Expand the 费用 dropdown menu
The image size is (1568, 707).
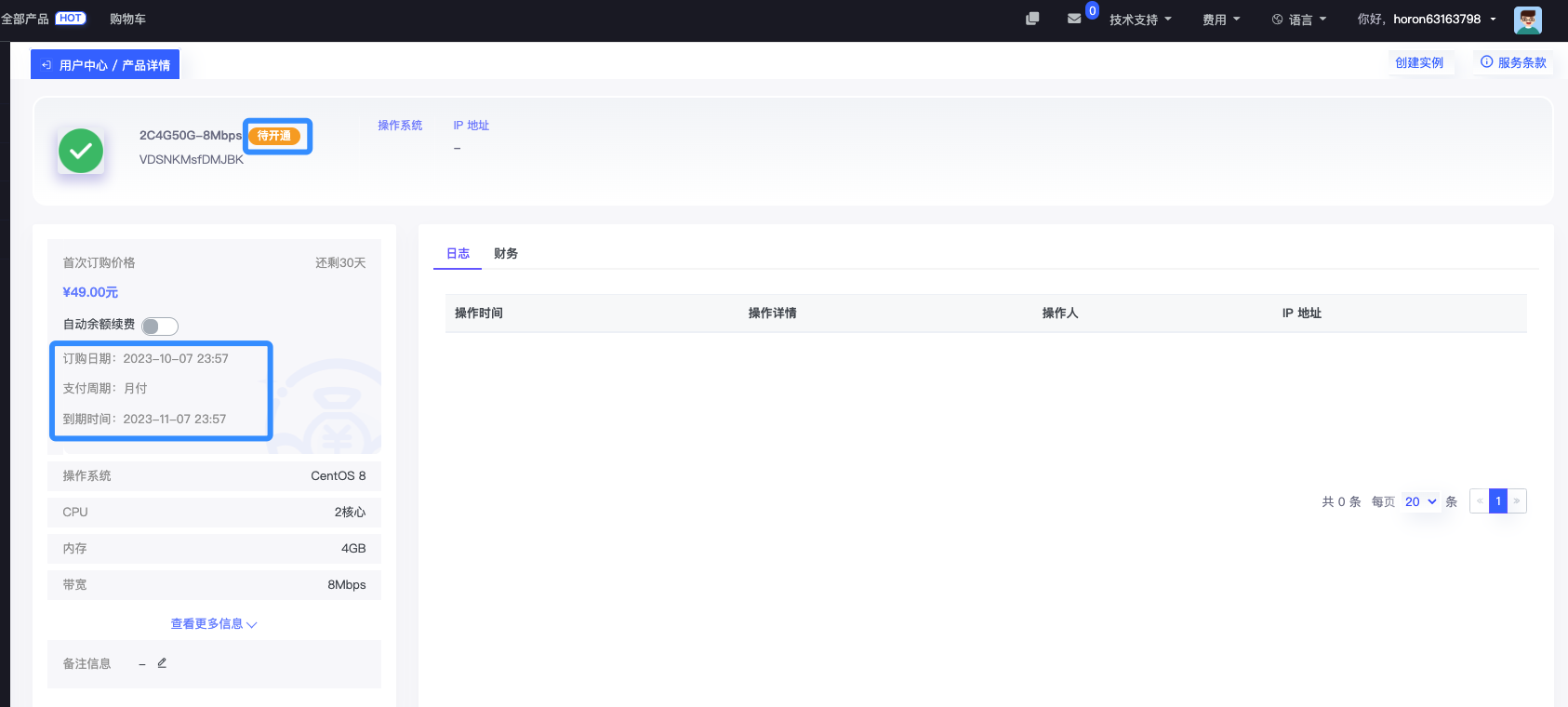point(1220,20)
